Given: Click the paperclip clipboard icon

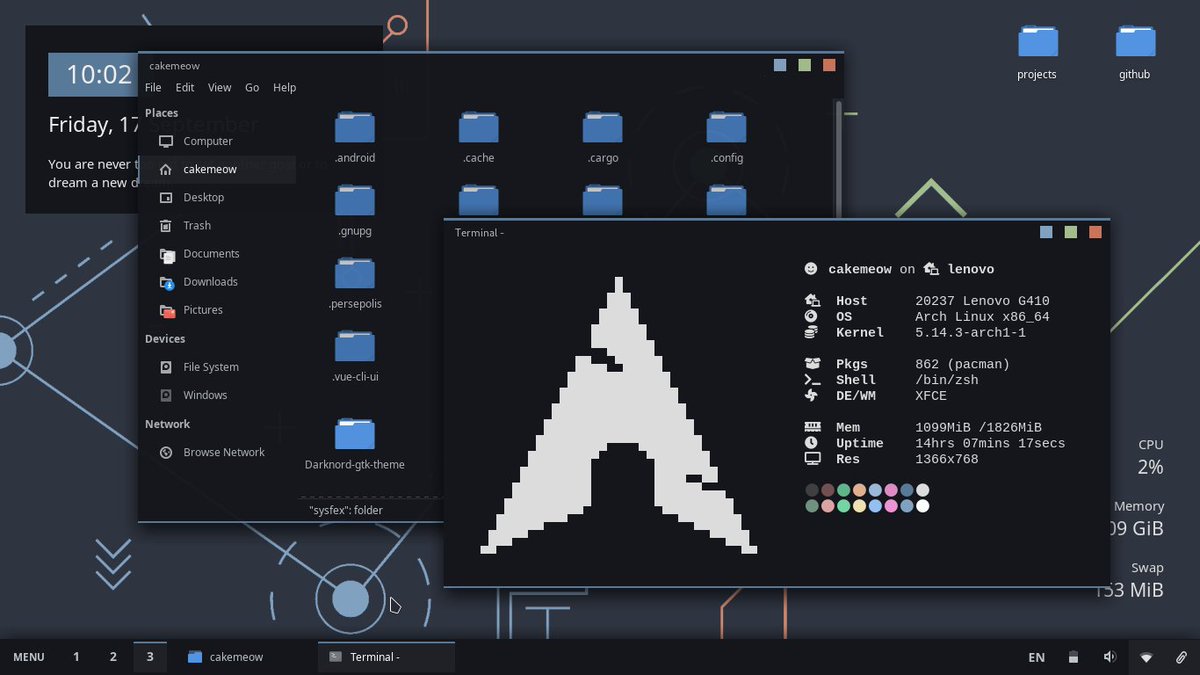Looking at the screenshot, I should point(1181,657).
